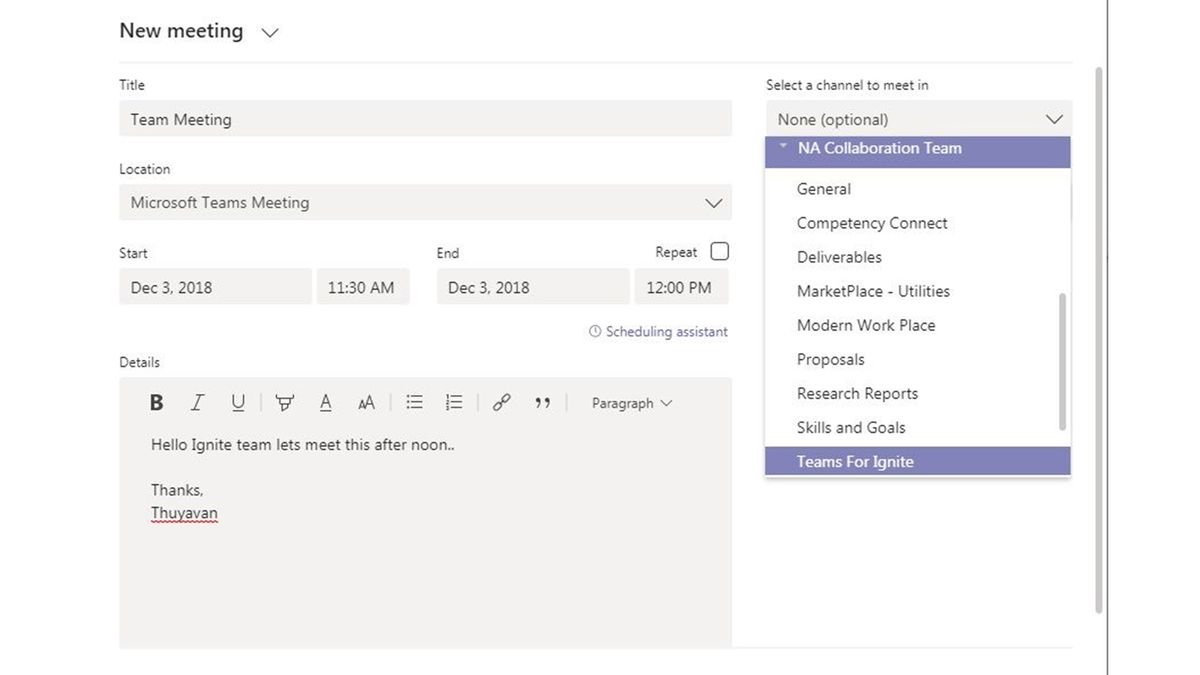Expand the New meeting chevron
The width and height of the screenshot is (1200, 675).
[269, 33]
